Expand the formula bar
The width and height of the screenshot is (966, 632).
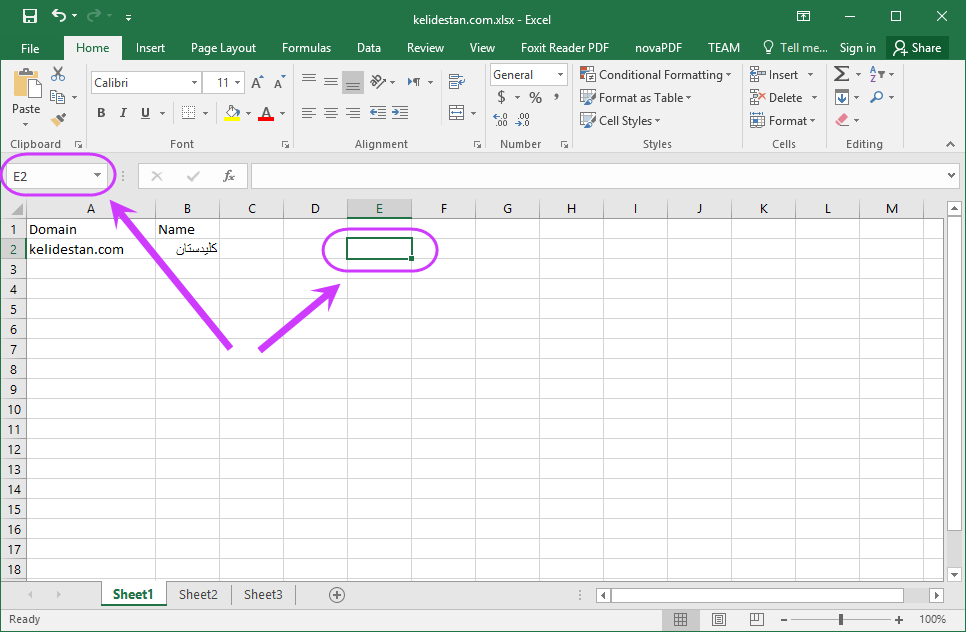951,176
